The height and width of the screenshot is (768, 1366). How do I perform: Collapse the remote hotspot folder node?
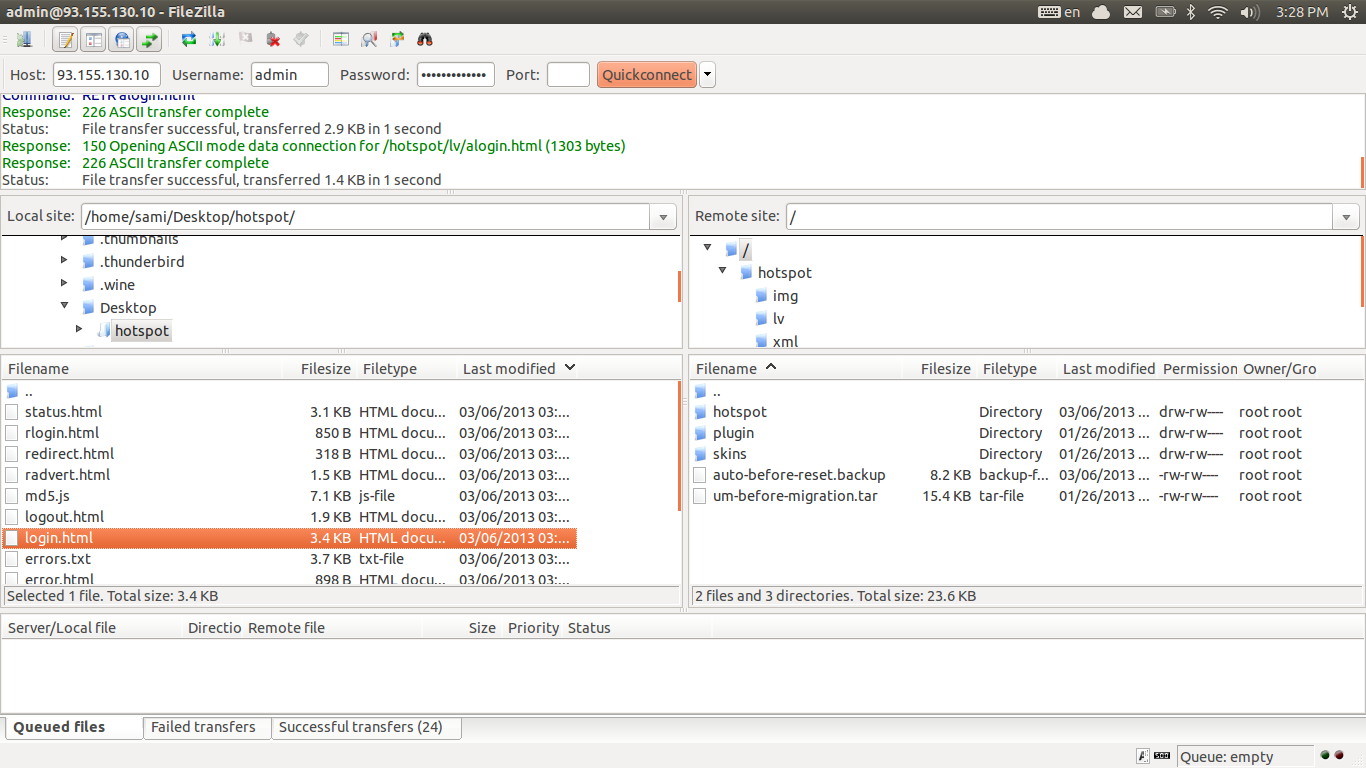click(722, 271)
